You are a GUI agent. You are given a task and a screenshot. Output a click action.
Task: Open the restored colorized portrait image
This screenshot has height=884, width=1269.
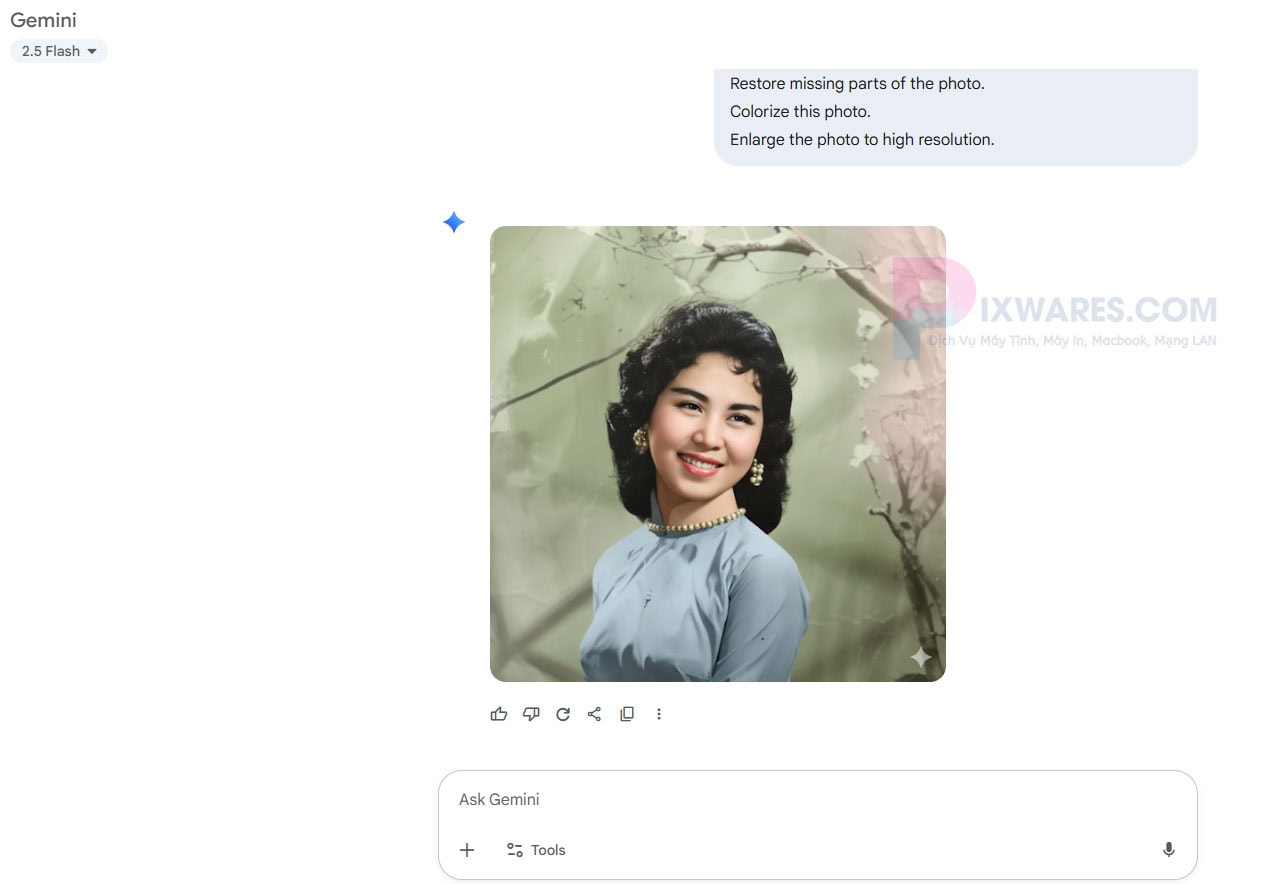click(x=717, y=454)
